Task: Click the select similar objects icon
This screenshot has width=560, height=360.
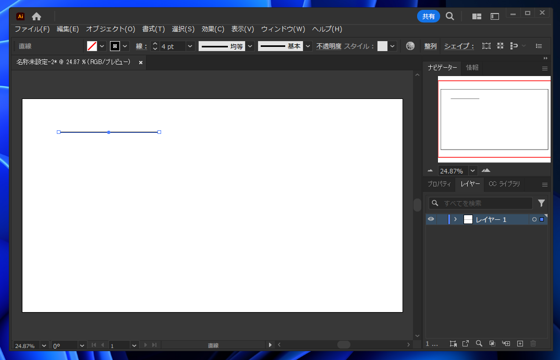Action: [514, 46]
